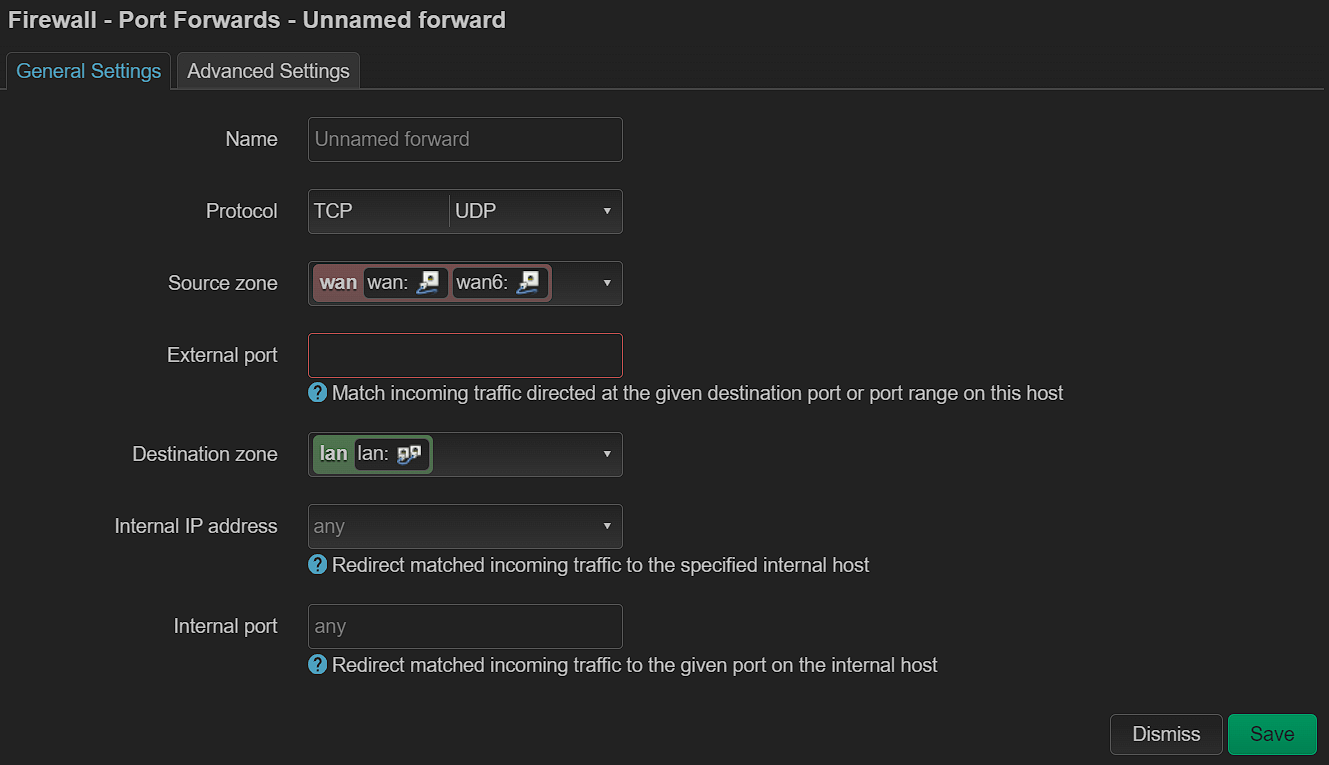1329x765 pixels.
Task: Click the help icon beside Internal IP address hint
Action: point(317,565)
